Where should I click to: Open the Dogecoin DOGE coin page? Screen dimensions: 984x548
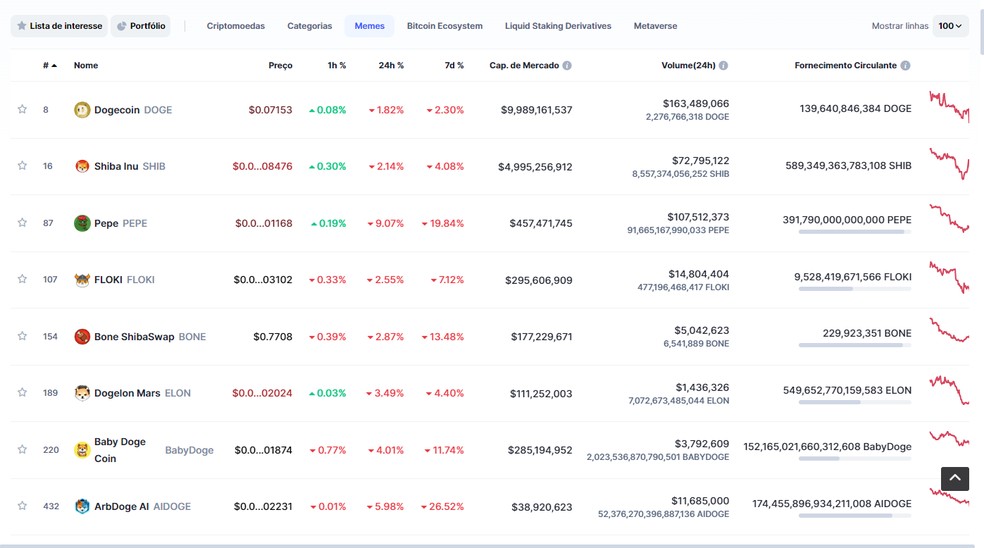pyautogui.click(x=133, y=110)
